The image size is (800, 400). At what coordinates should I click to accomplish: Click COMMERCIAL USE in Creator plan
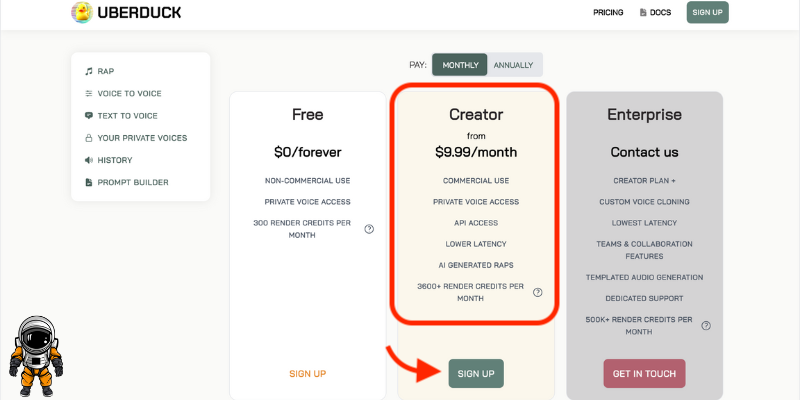tap(476, 181)
